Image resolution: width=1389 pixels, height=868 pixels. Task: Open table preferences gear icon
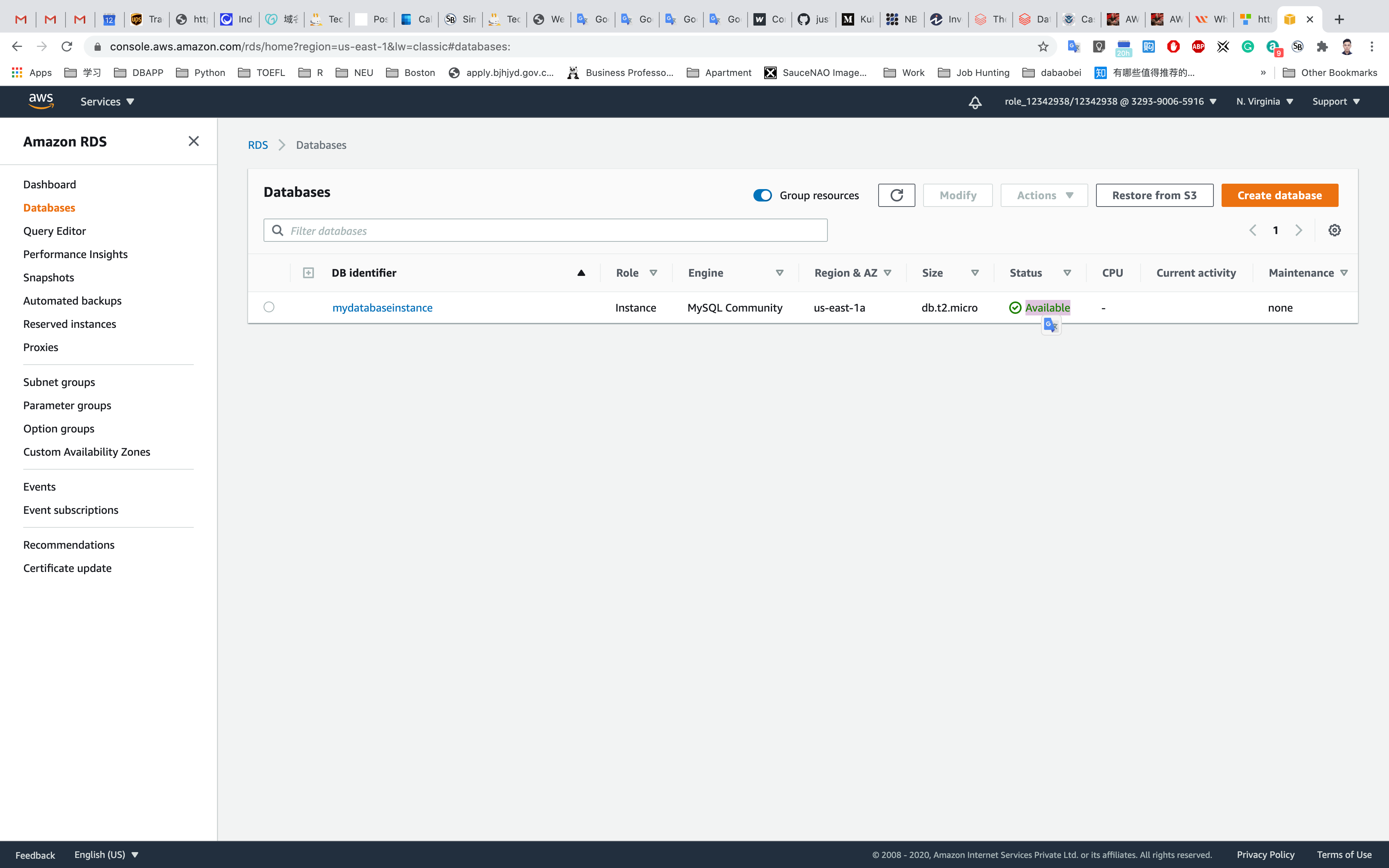(1334, 230)
